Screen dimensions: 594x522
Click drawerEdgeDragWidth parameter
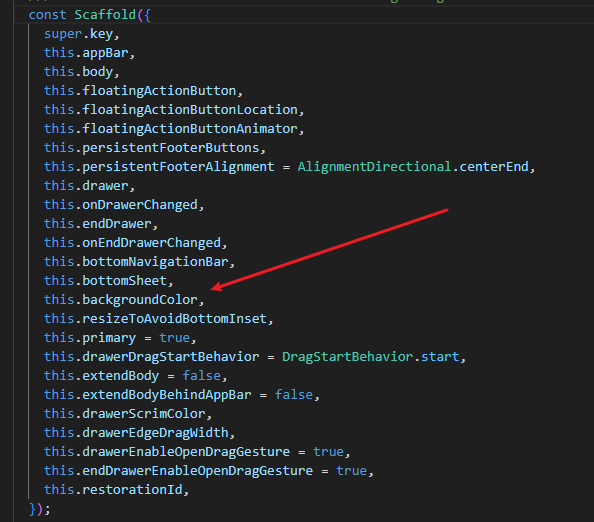(155, 433)
